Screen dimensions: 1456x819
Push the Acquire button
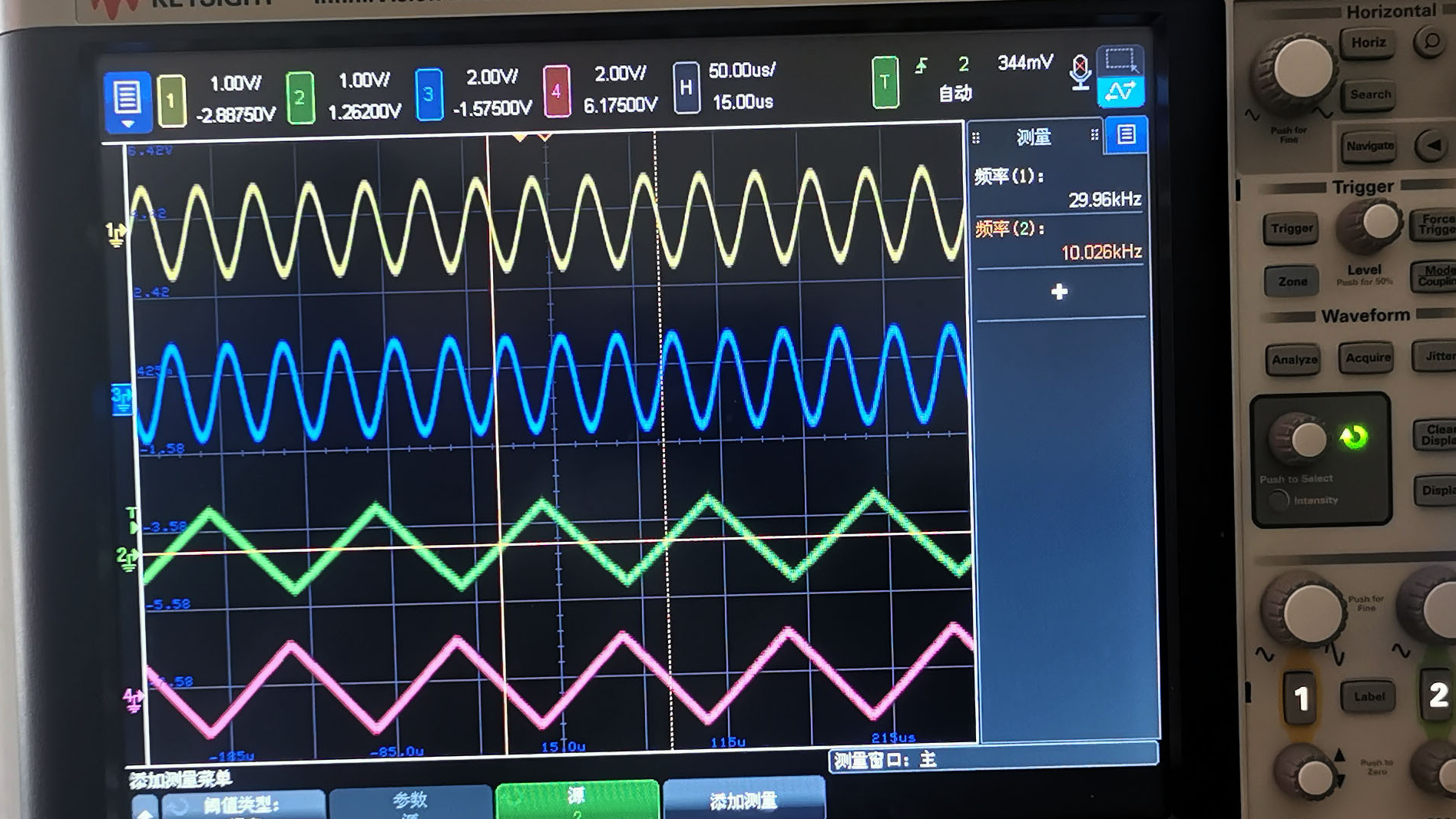coord(1367,358)
